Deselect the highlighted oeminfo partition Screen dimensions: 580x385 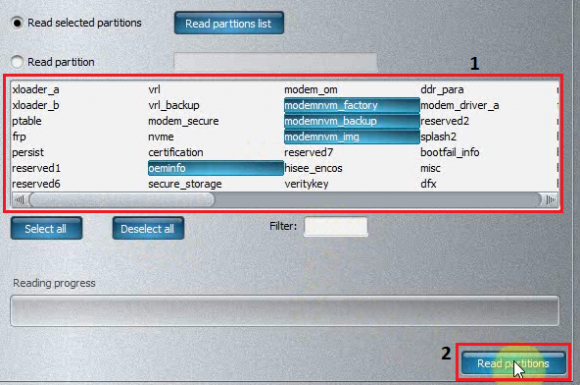[x=216, y=168]
